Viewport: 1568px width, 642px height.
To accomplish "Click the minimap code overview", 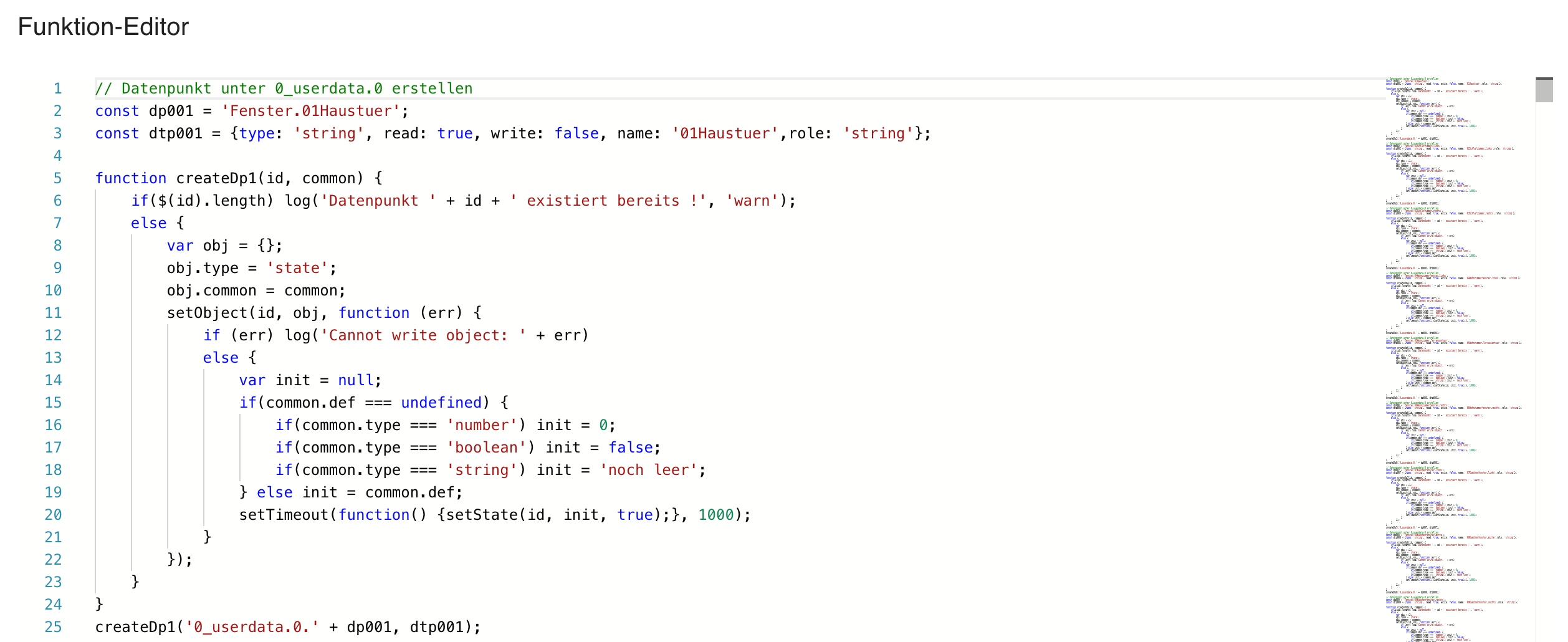I will coord(1453,359).
